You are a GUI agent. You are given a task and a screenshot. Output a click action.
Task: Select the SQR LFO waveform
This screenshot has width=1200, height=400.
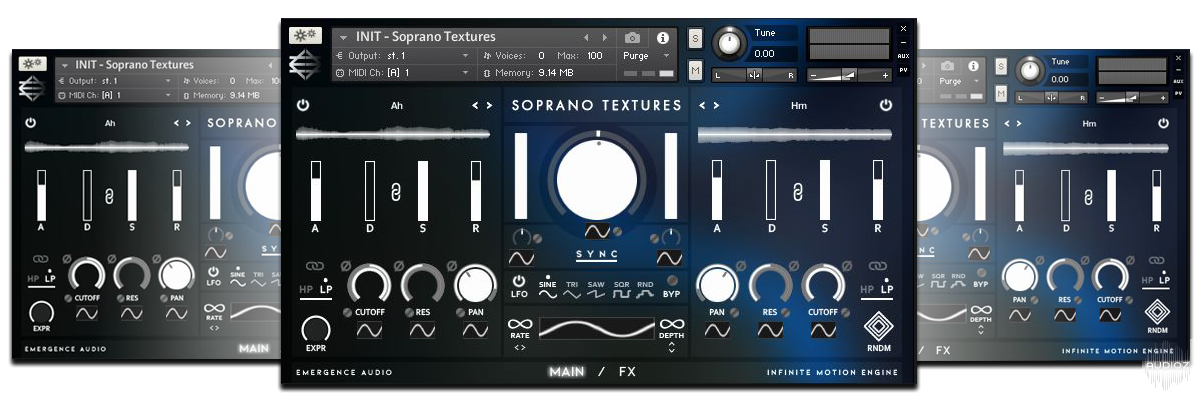[621, 289]
